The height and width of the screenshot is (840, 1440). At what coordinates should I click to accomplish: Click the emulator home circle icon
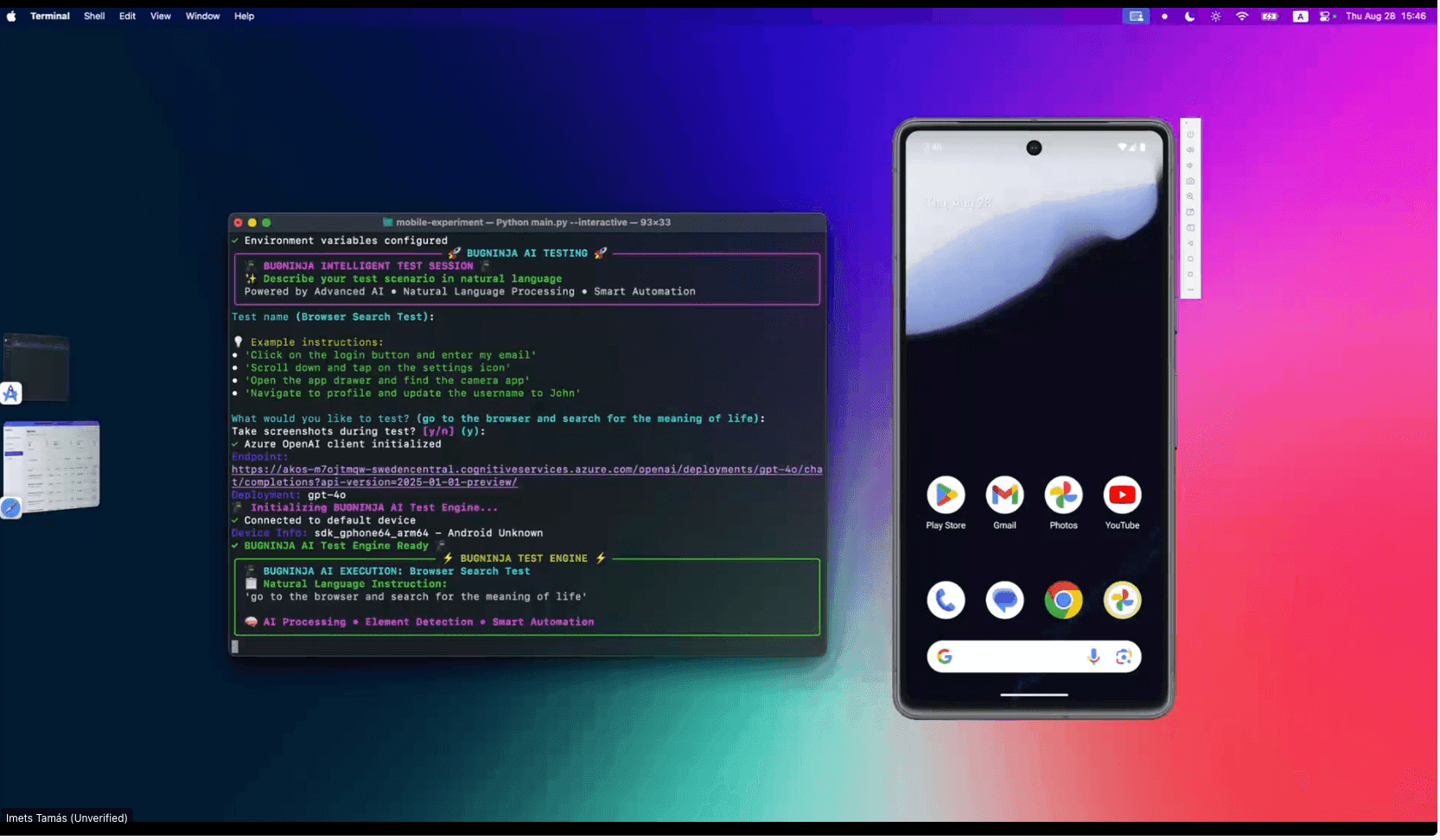(x=1192, y=259)
